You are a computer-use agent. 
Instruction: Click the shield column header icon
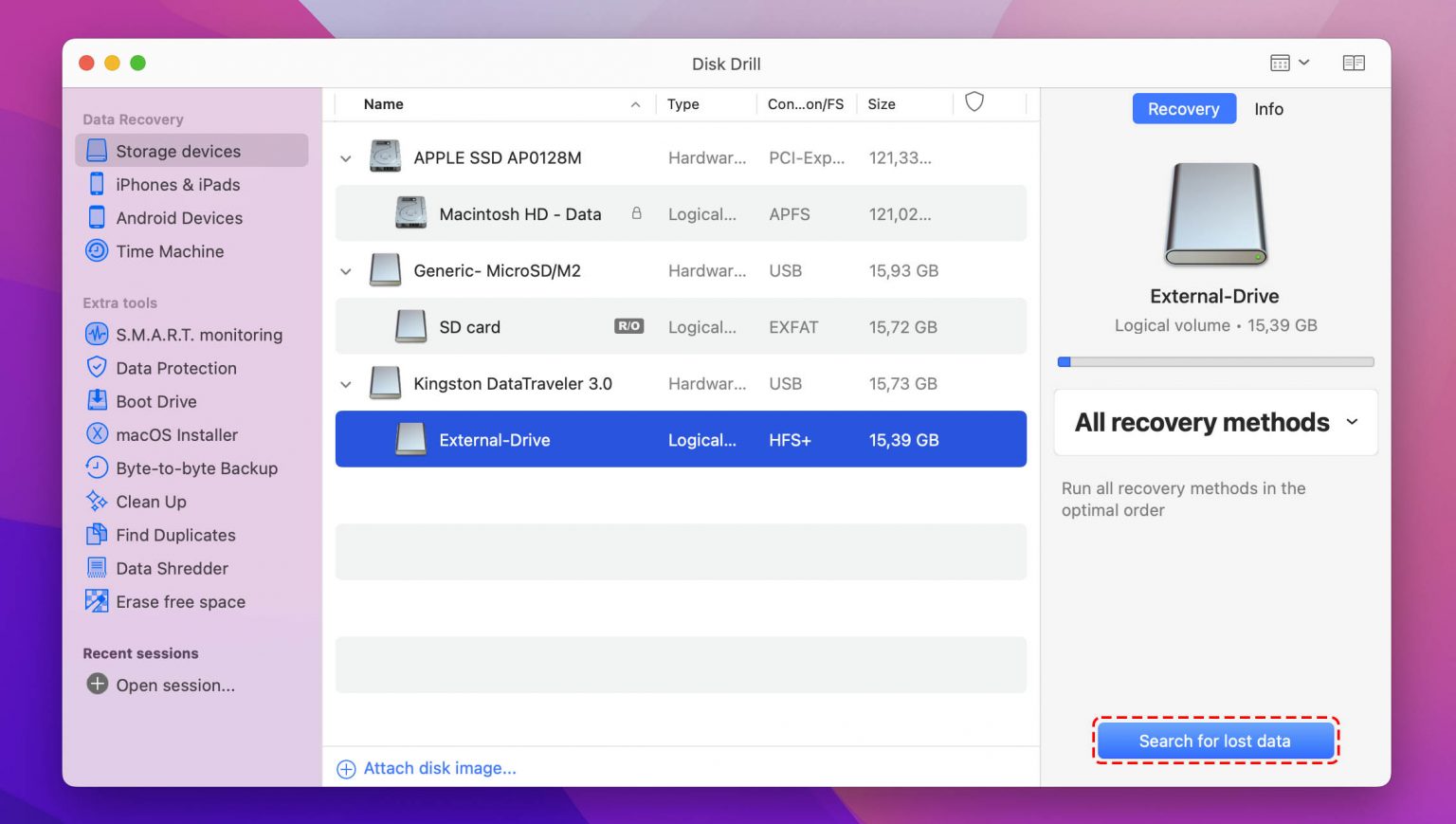coord(974,101)
